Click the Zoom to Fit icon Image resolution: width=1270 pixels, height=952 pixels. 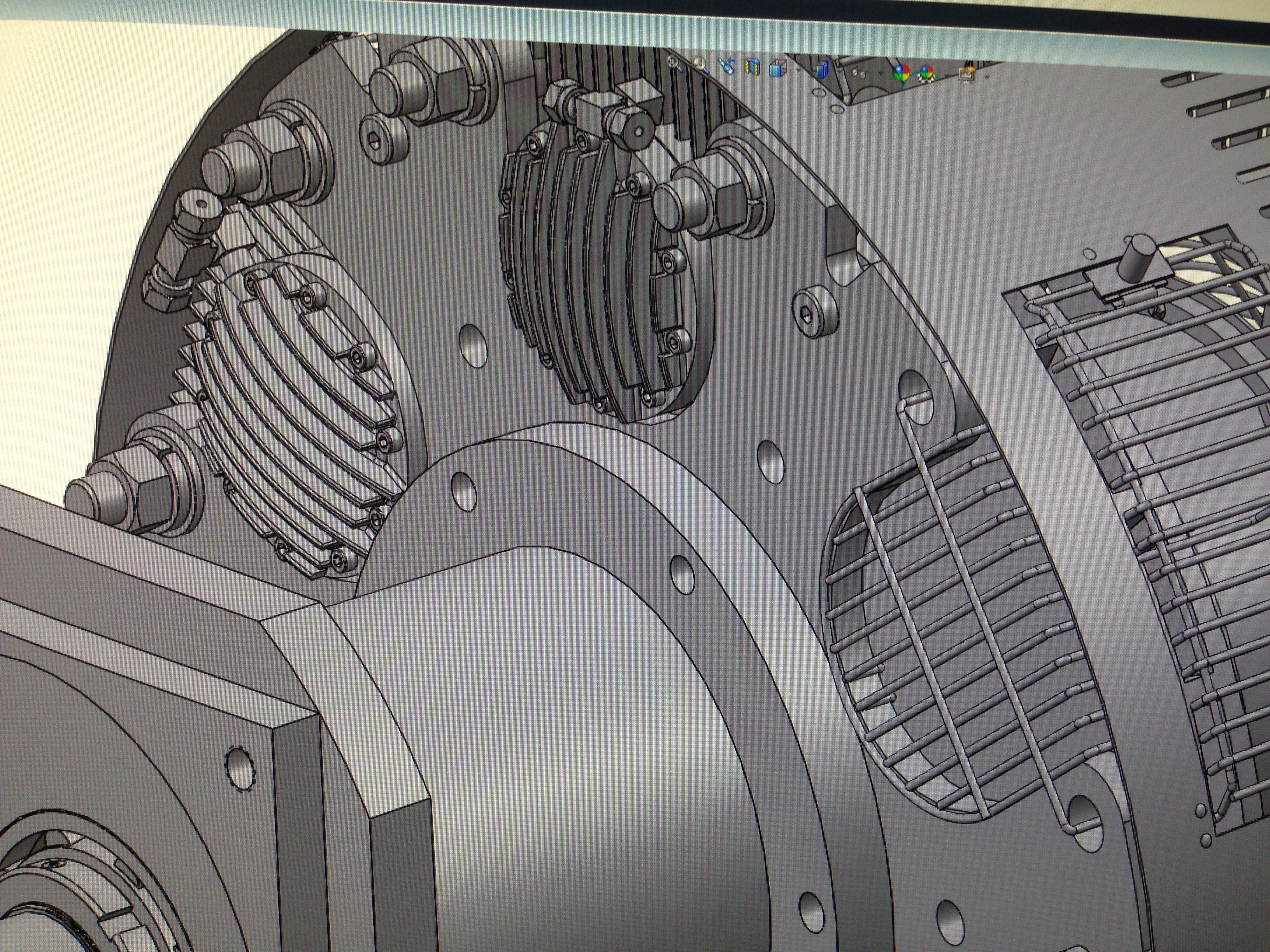[x=675, y=64]
